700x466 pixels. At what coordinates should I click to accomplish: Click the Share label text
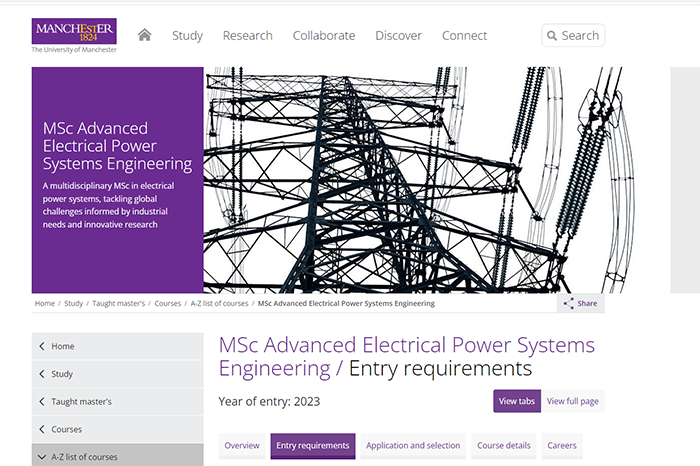coord(587,304)
